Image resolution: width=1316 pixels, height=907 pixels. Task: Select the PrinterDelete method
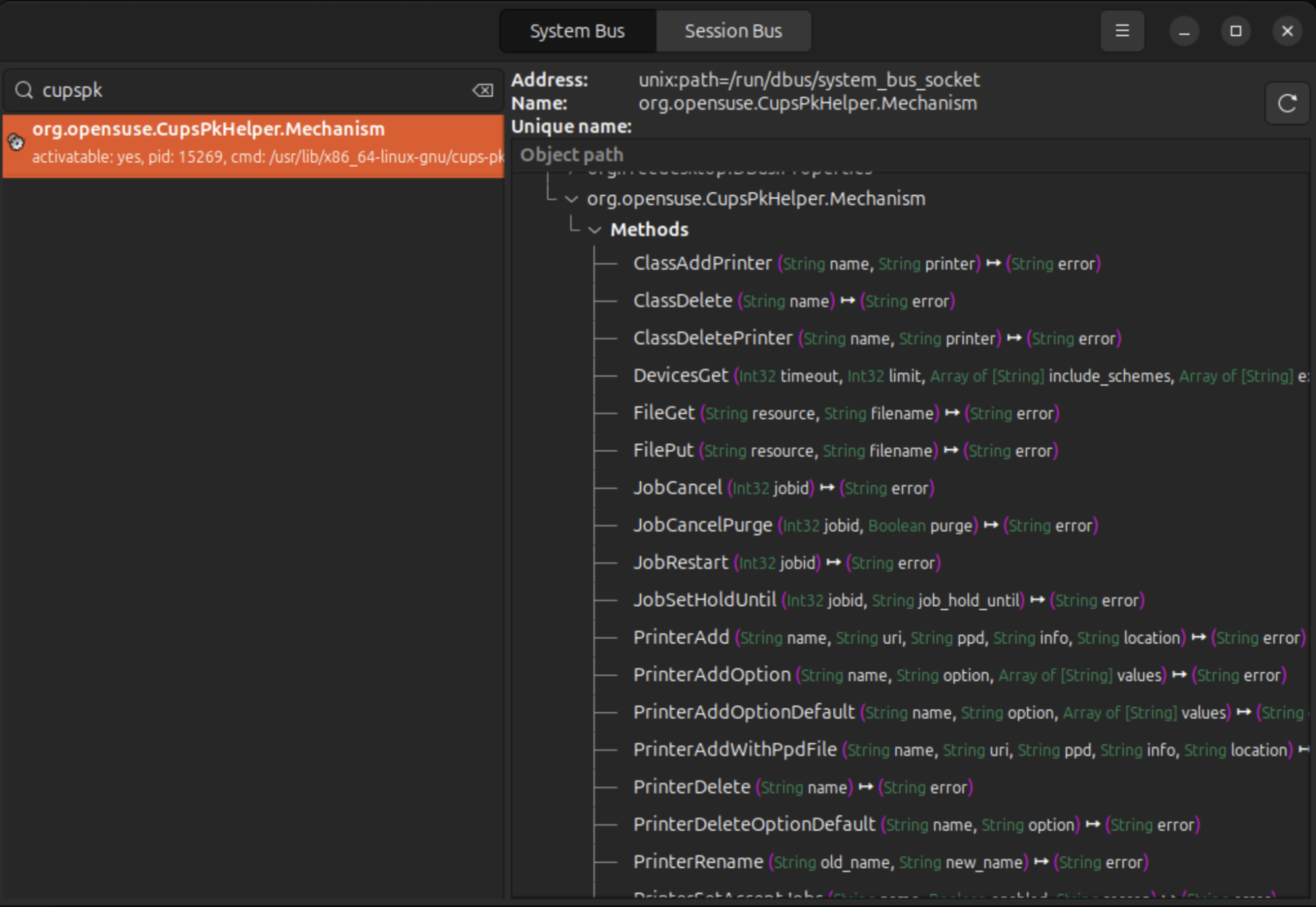pyautogui.click(x=693, y=787)
